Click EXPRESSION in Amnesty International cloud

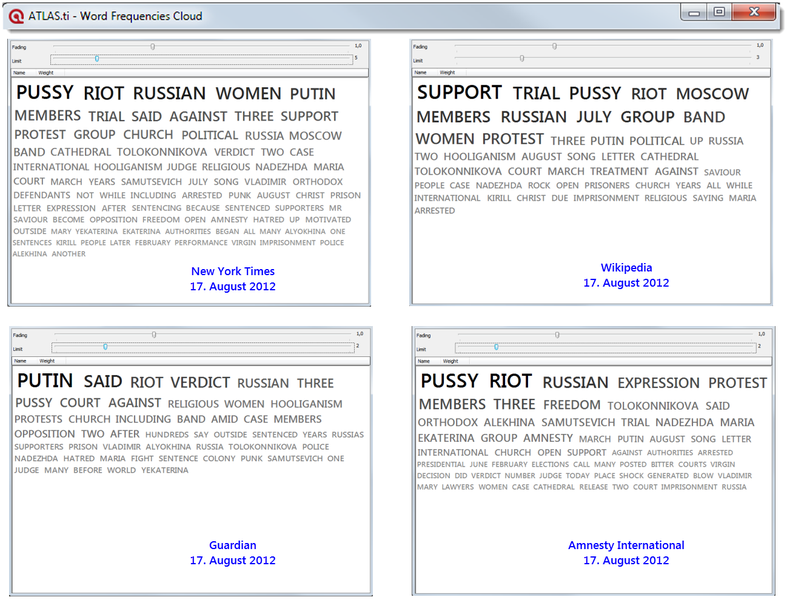(659, 383)
